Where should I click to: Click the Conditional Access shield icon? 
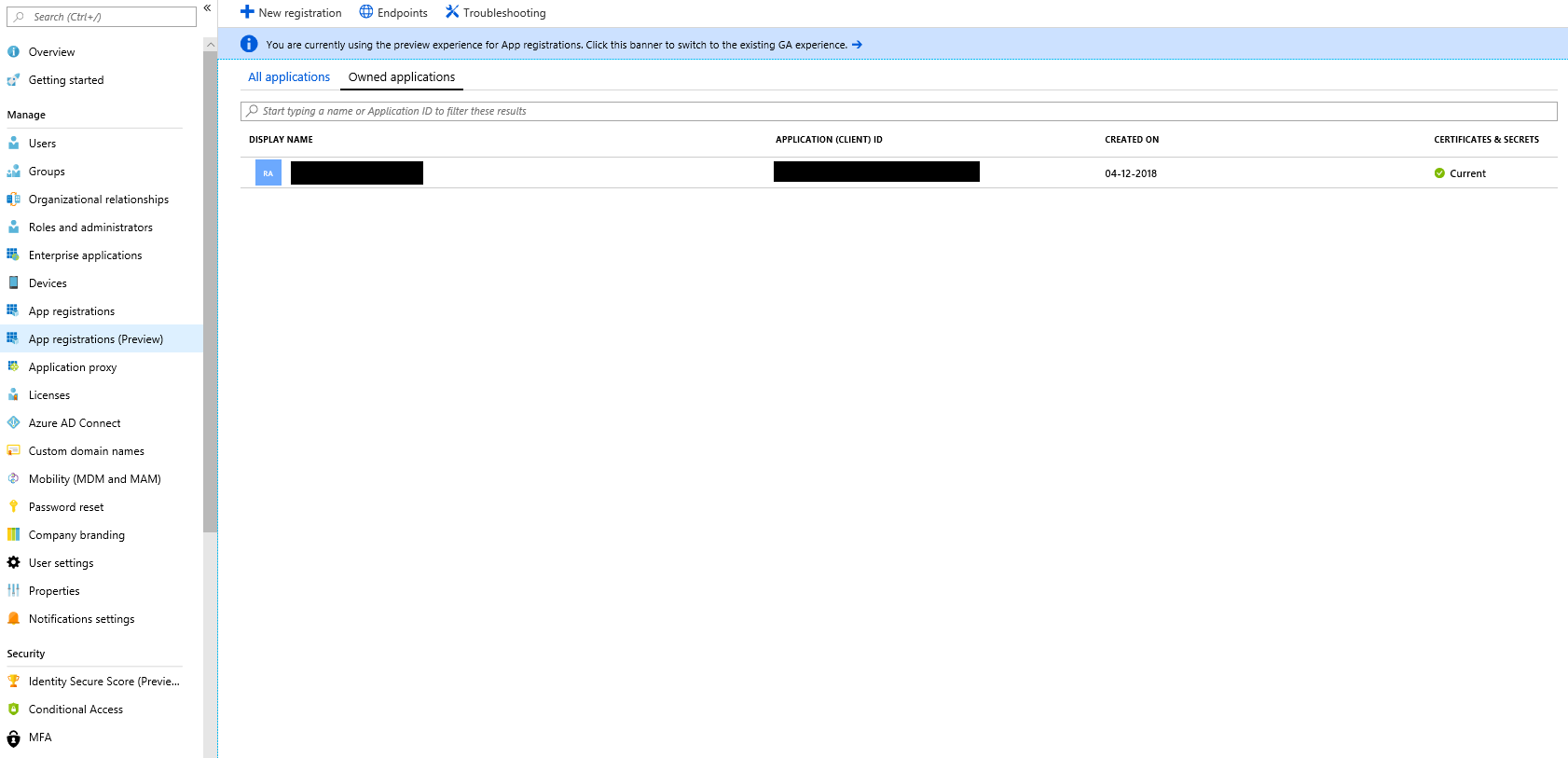[13, 709]
